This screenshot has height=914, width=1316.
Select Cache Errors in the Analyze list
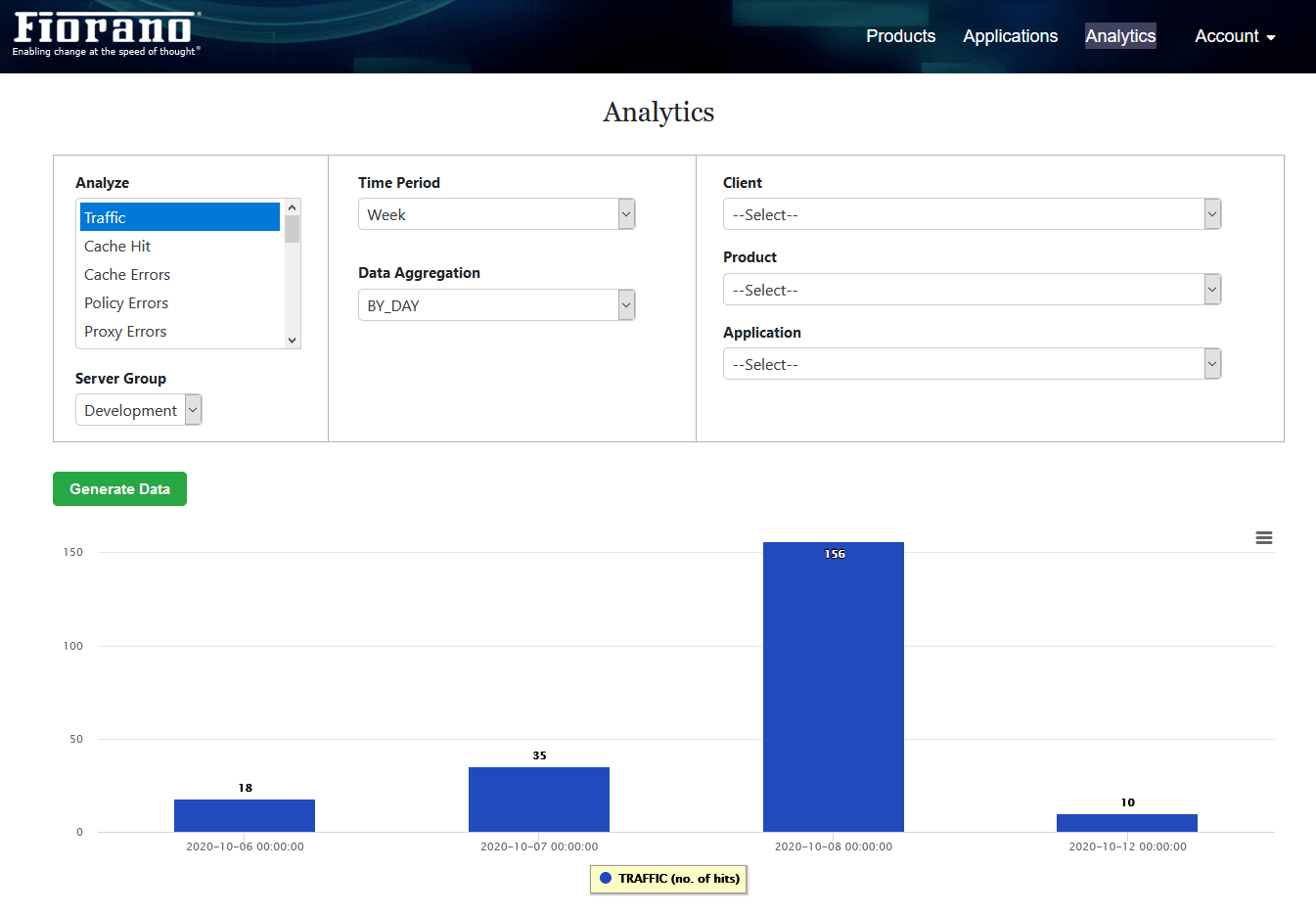pos(180,274)
